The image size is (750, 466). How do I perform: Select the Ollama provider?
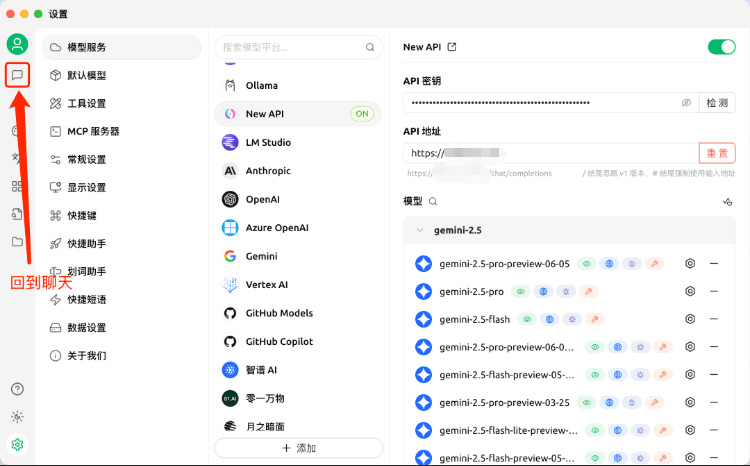click(x=298, y=86)
